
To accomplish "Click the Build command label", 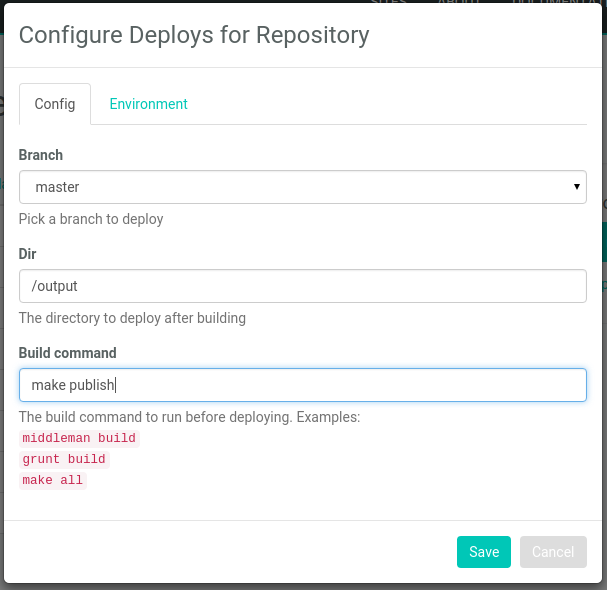I will click(x=68, y=353).
